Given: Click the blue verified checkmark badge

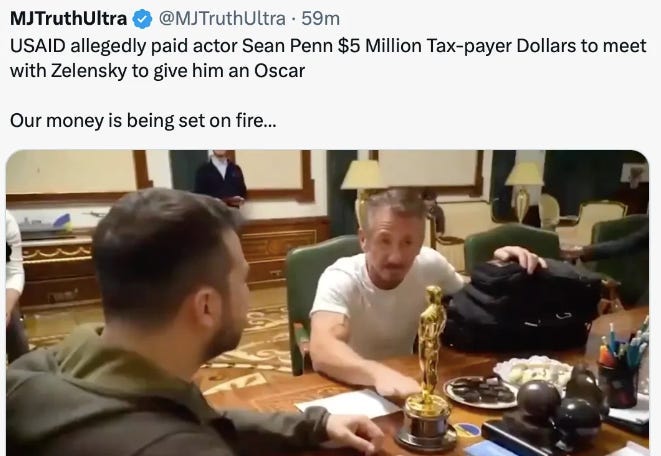Looking at the screenshot, I should pyautogui.click(x=142, y=19).
